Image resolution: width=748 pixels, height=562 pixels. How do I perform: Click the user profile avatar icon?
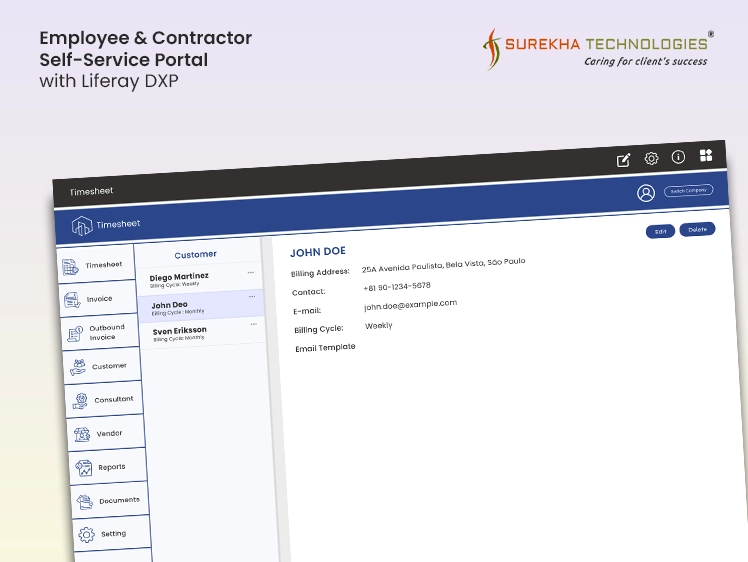click(x=646, y=193)
